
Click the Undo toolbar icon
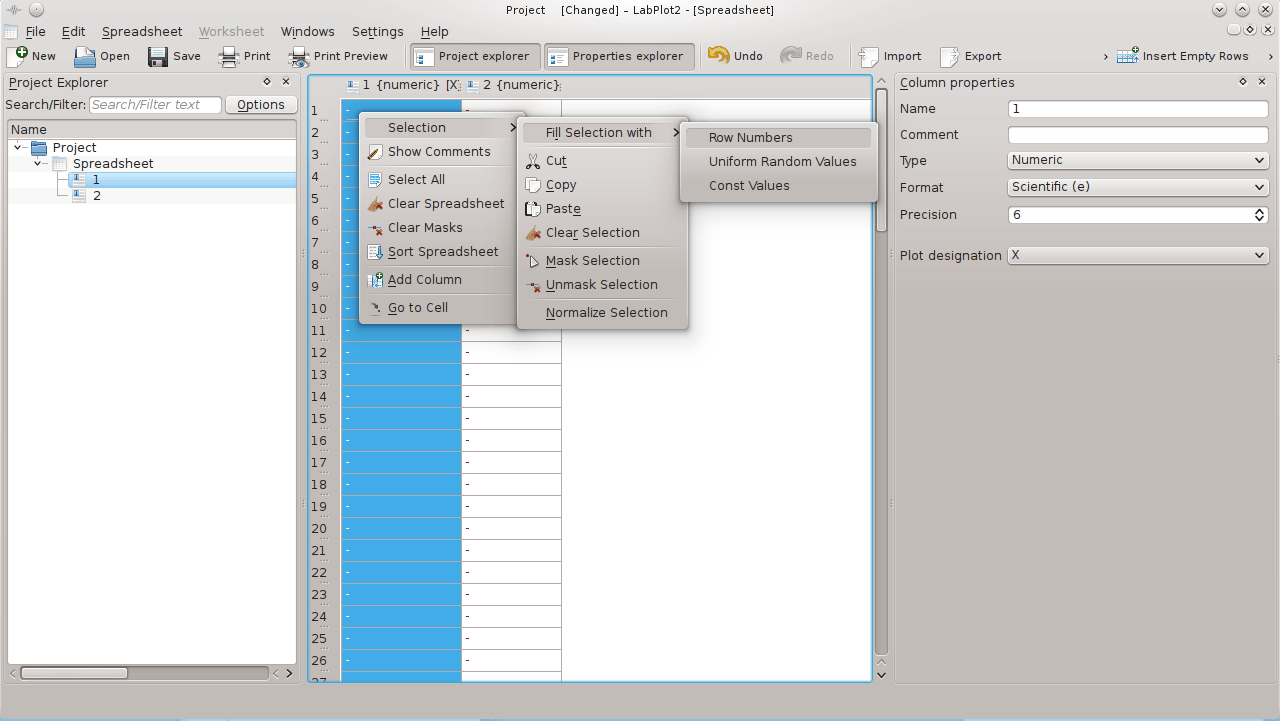[x=719, y=56]
